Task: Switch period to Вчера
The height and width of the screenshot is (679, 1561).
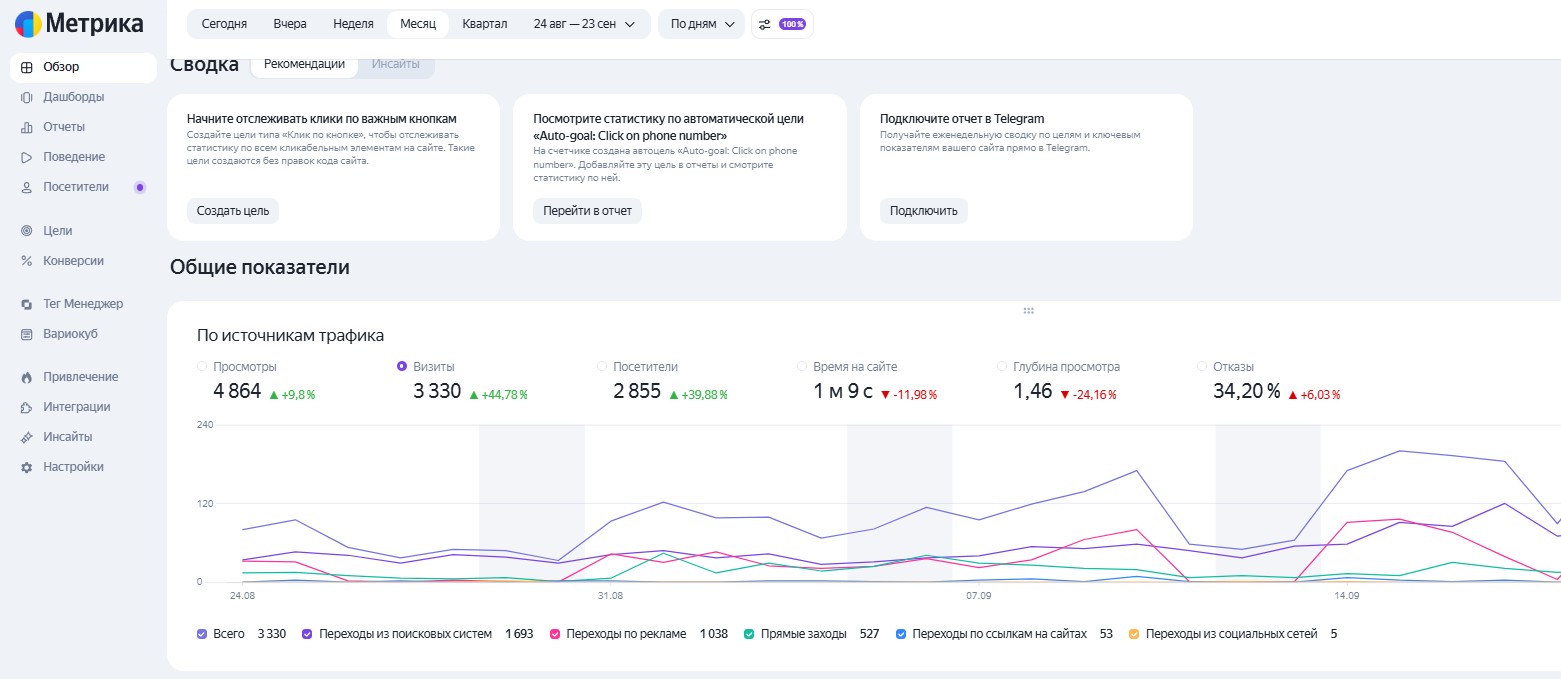Action: point(290,24)
